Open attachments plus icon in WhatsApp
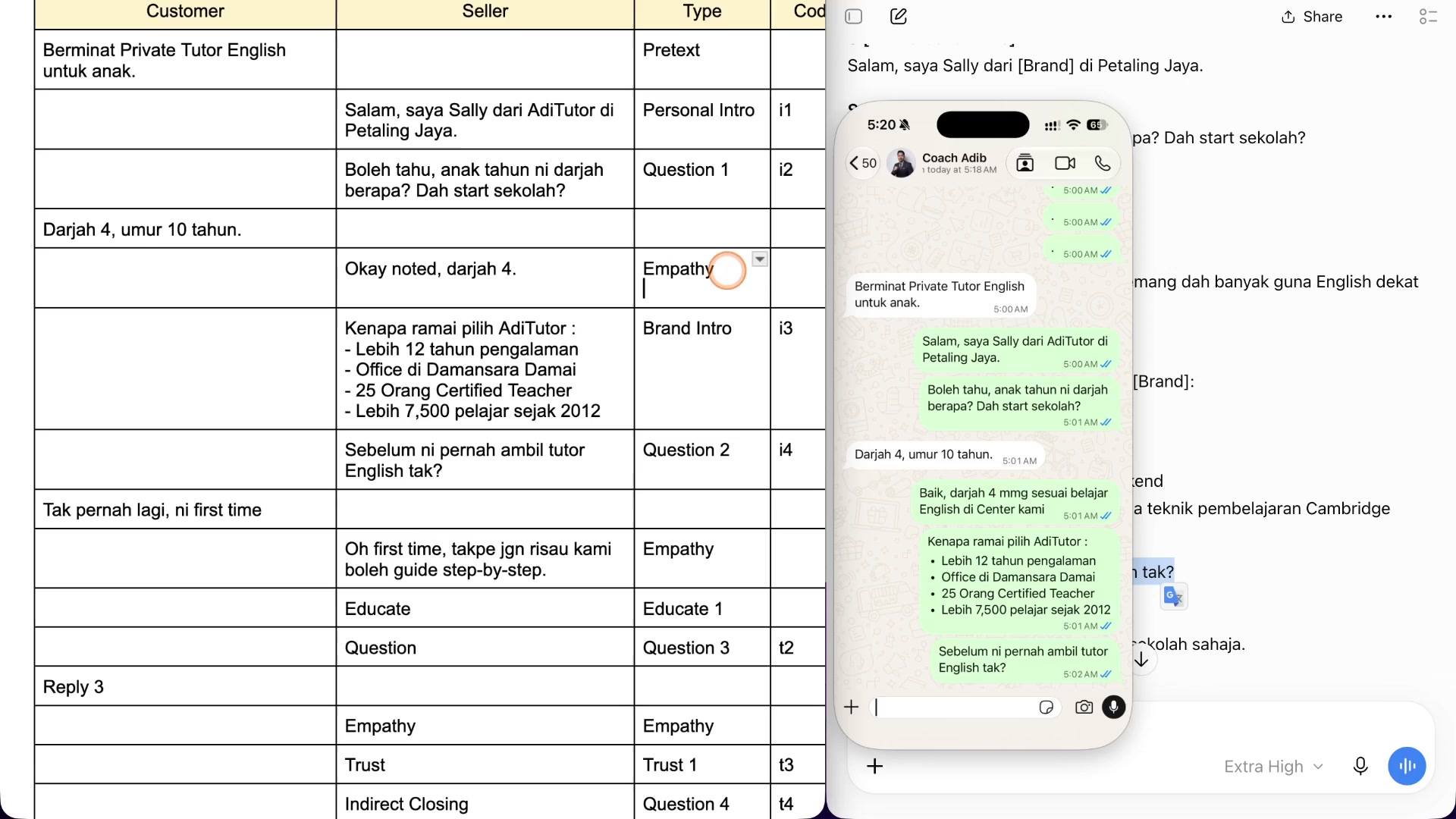Image resolution: width=1456 pixels, height=819 pixels. [852, 708]
